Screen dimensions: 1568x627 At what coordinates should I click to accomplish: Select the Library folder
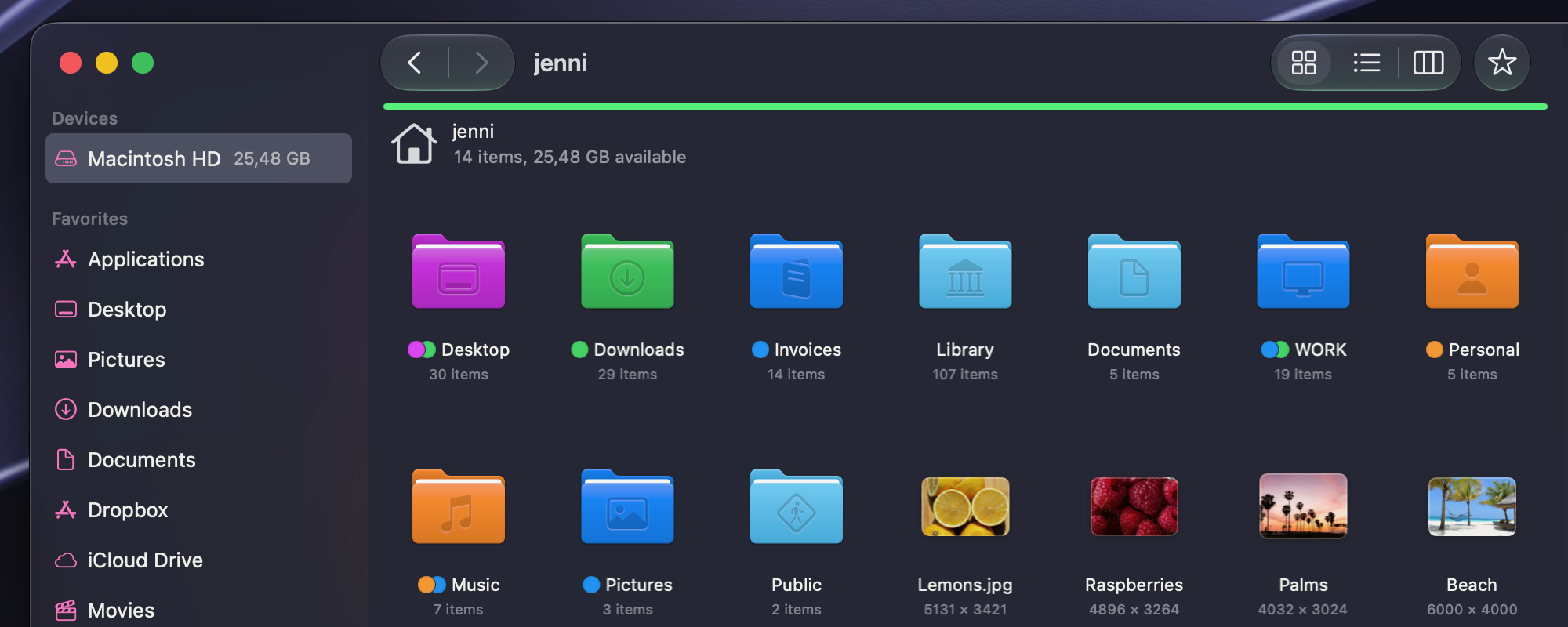(x=965, y=271)
